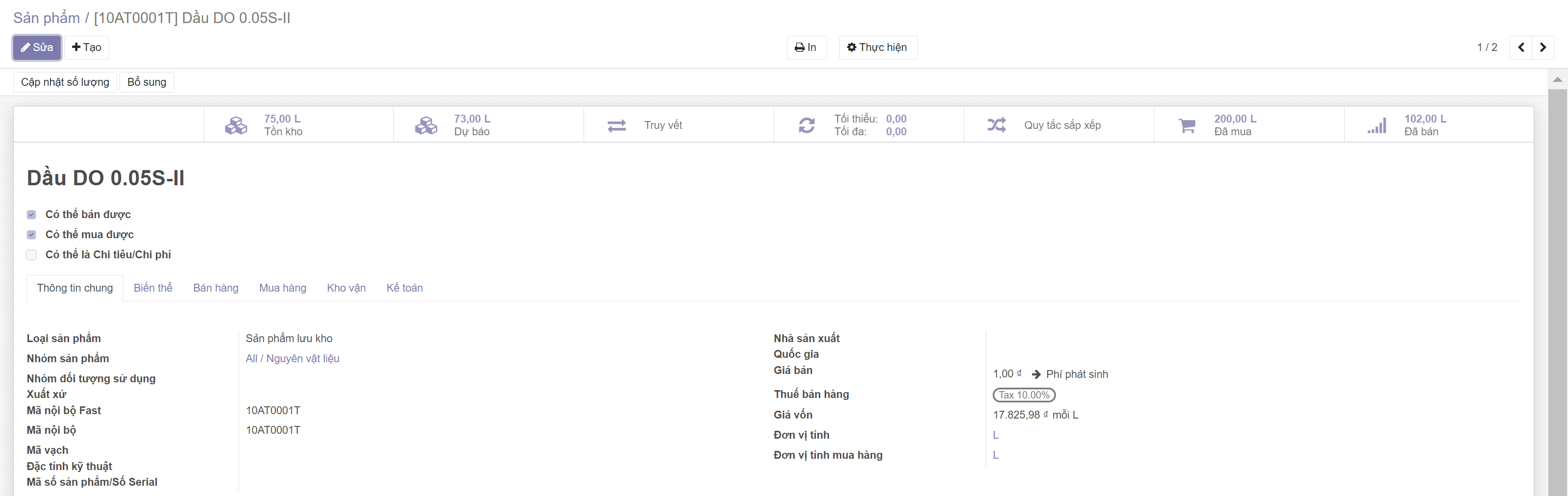Click the Tax 10.00% tag
This screenshot has height=496, width=1568.
1023,395
